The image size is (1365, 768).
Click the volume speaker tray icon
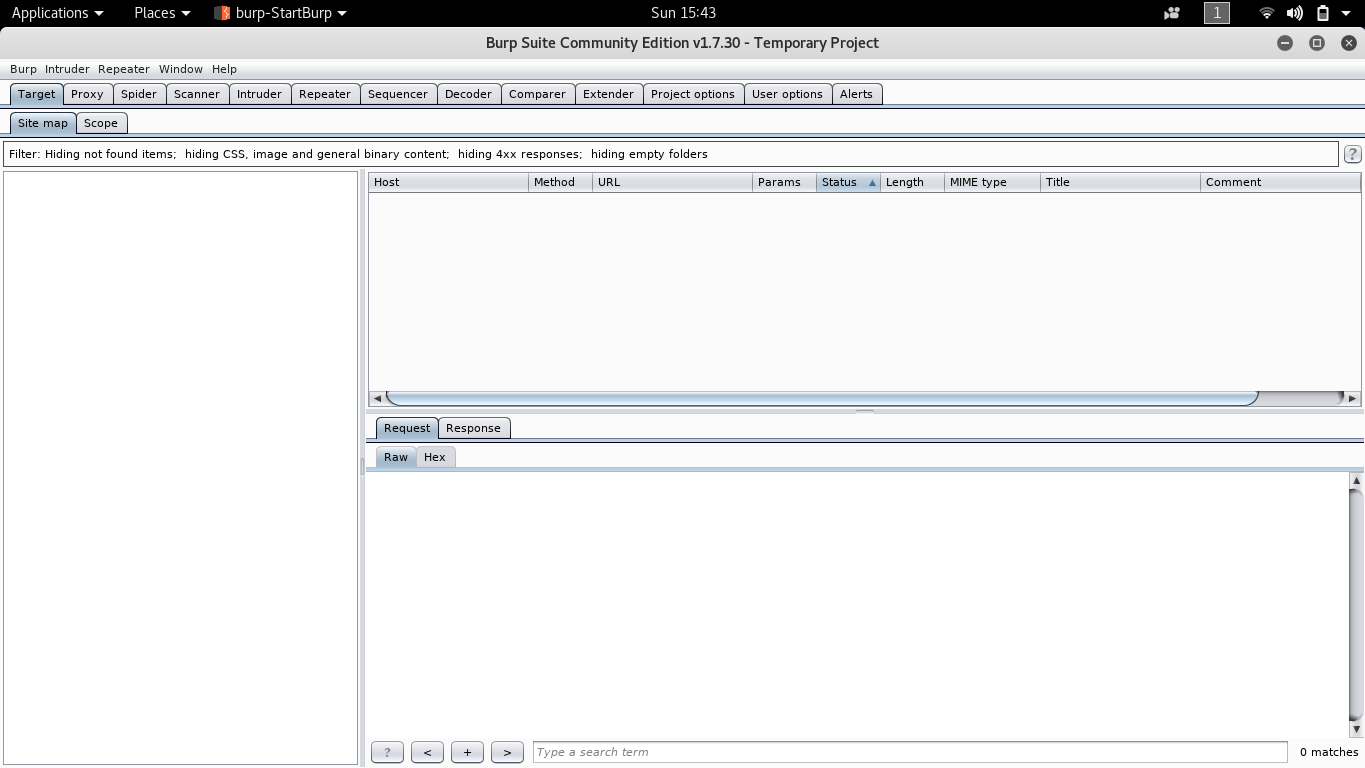1294,13
